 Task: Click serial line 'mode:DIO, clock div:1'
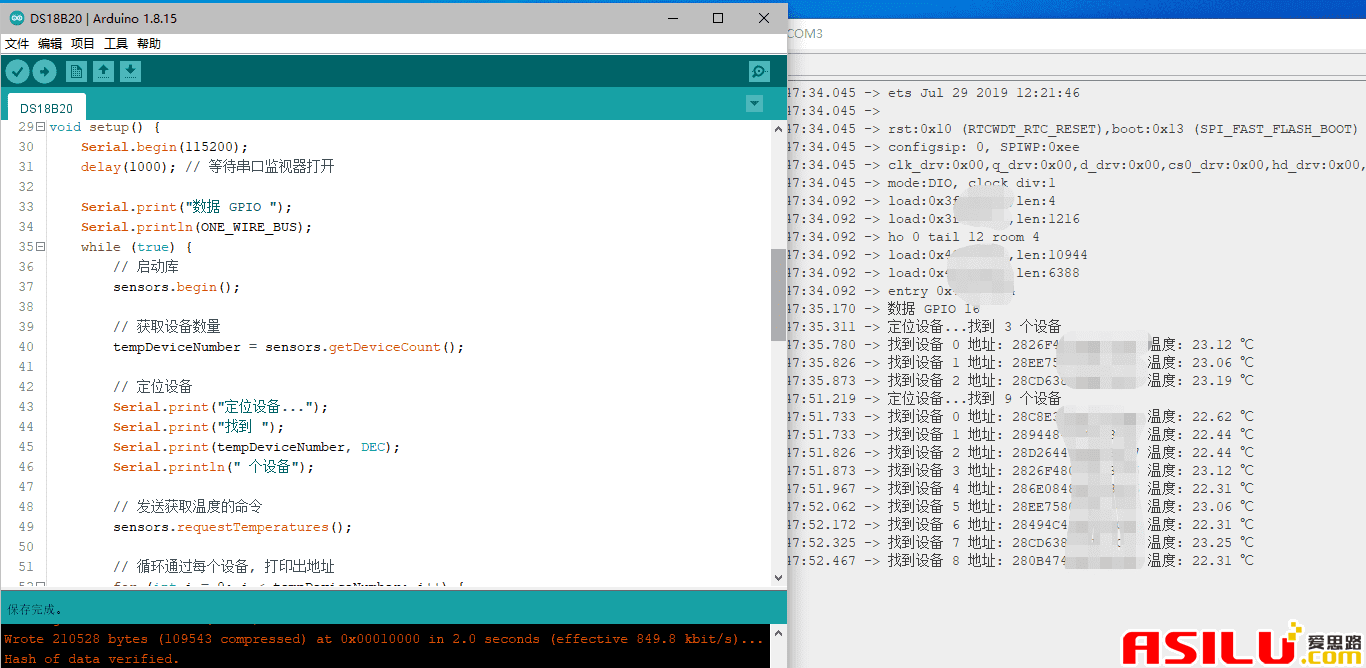[x=972, y=183]
